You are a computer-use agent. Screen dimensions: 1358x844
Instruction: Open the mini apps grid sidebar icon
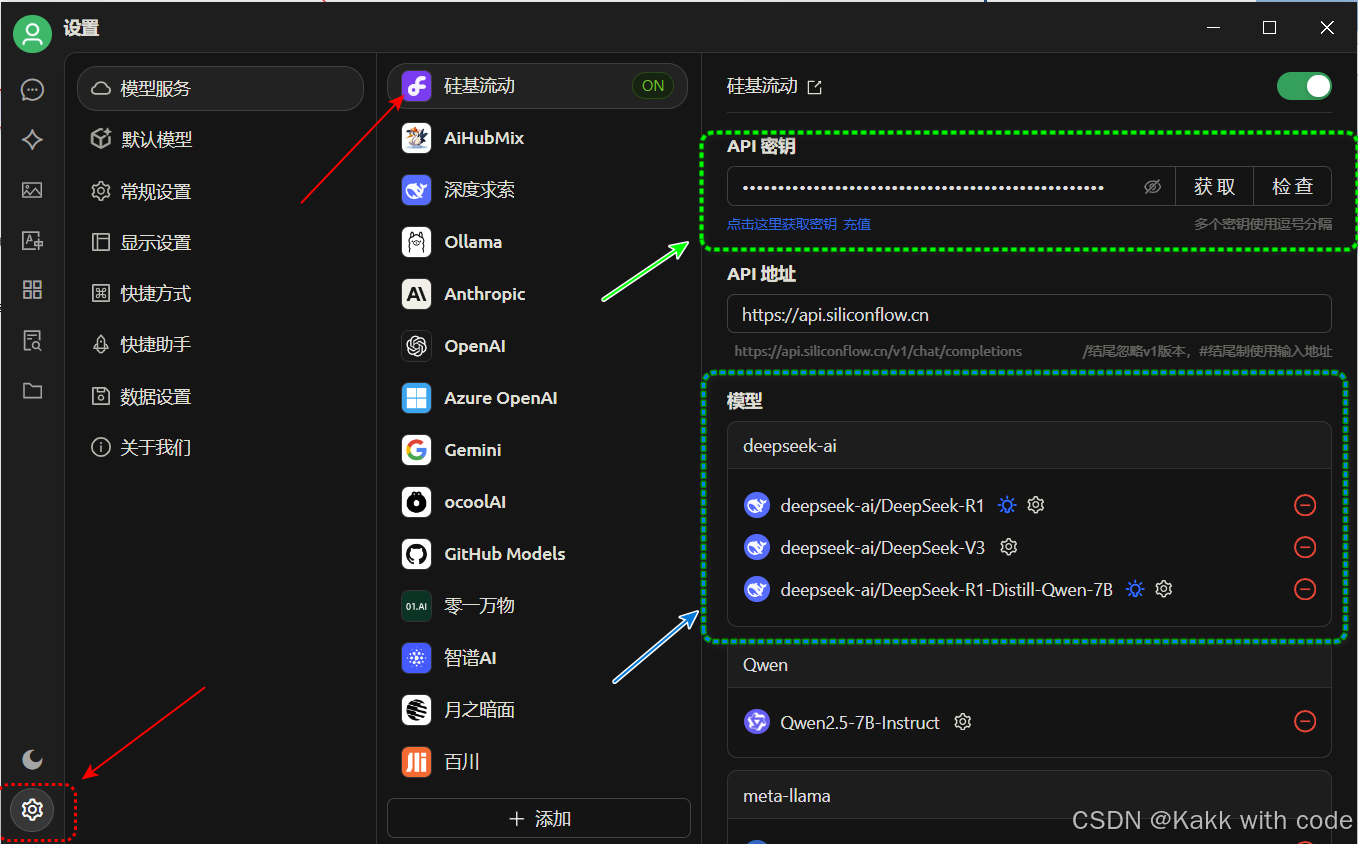[32, 290]
